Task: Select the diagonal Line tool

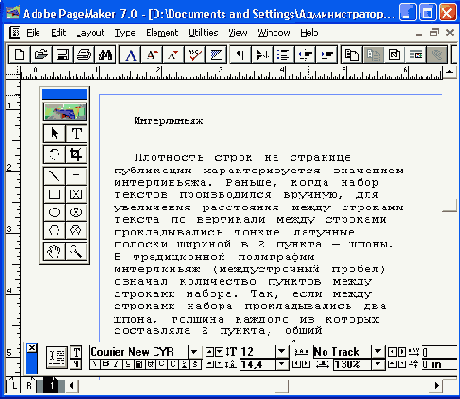Action: tap(54, 176)
